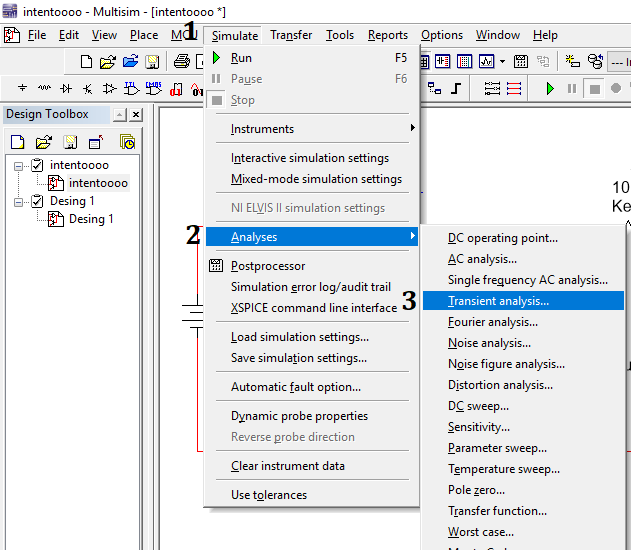Click the Grapher icon in the toolbar
Screen dimensions: 631x550
(487, 62)
